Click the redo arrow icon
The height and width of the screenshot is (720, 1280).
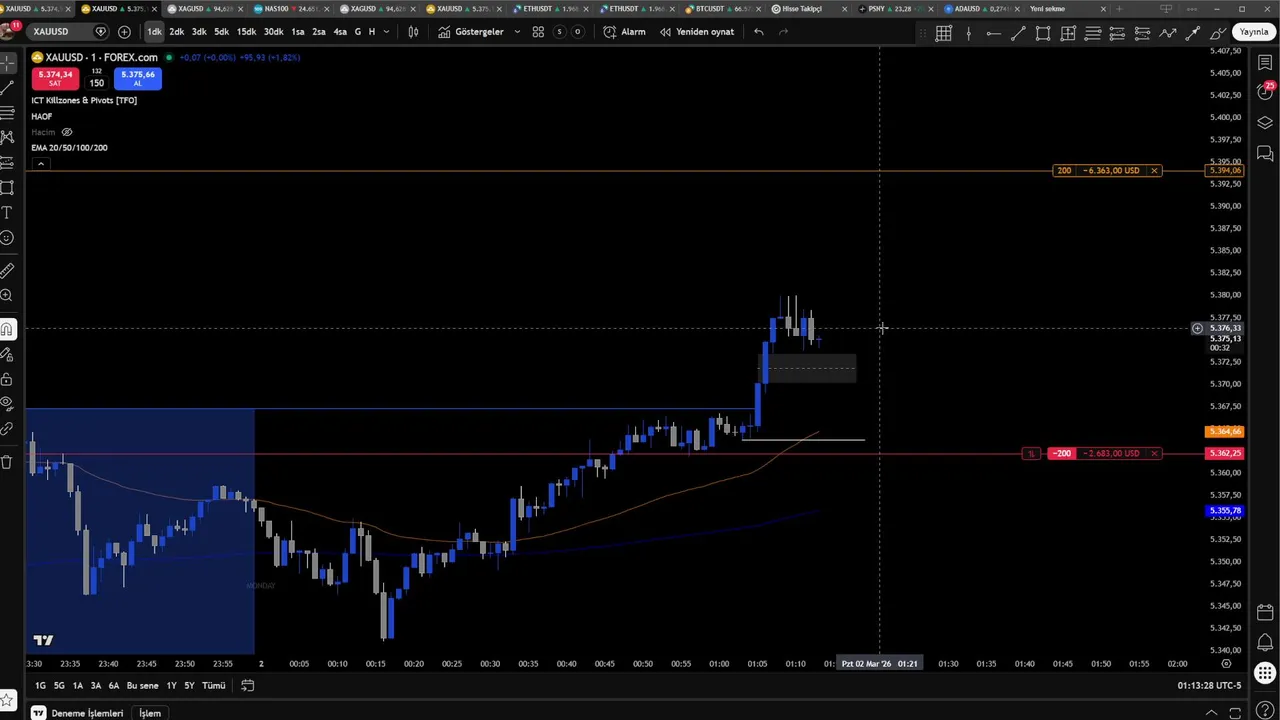click(x=783, y=32)
